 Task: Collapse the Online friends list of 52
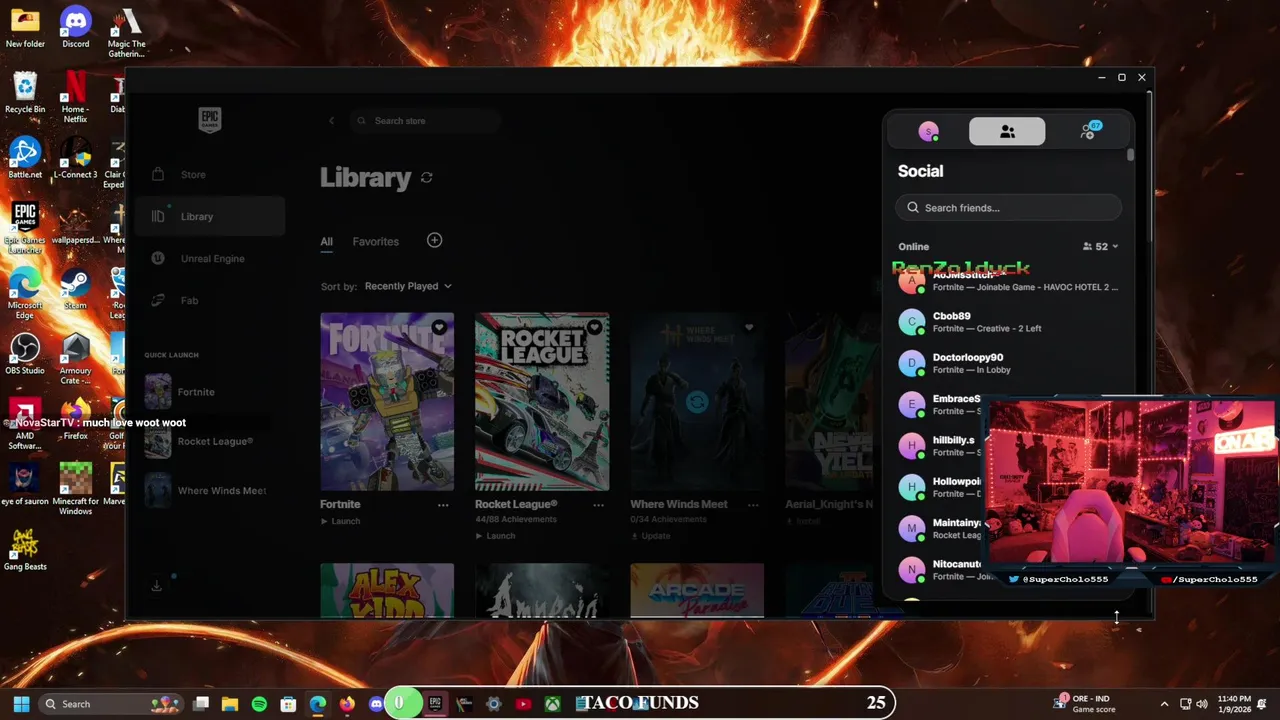pos(1101,247)
